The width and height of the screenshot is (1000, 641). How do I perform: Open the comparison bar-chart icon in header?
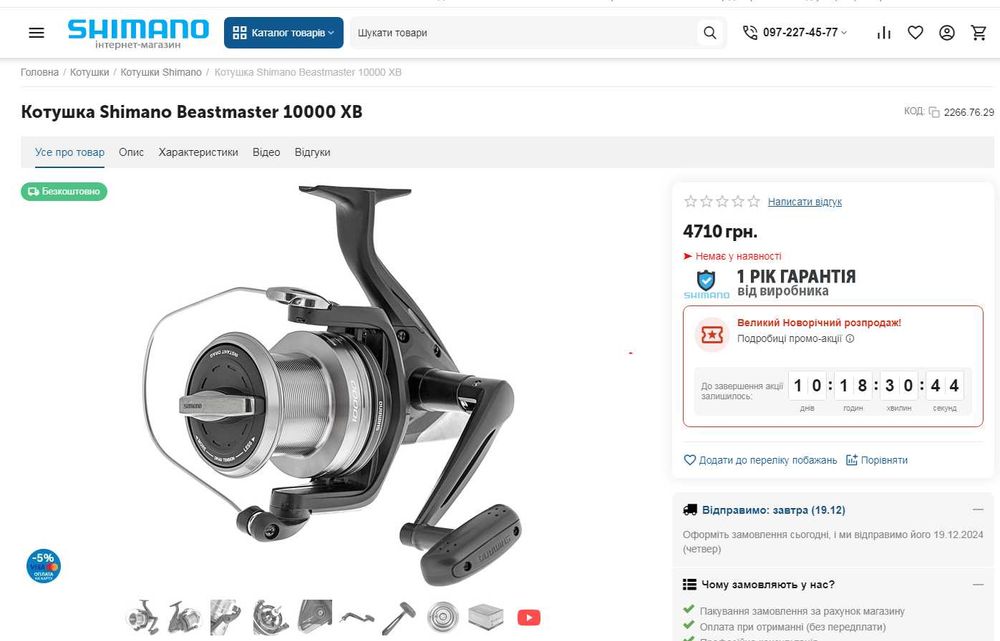pos(884,33)
